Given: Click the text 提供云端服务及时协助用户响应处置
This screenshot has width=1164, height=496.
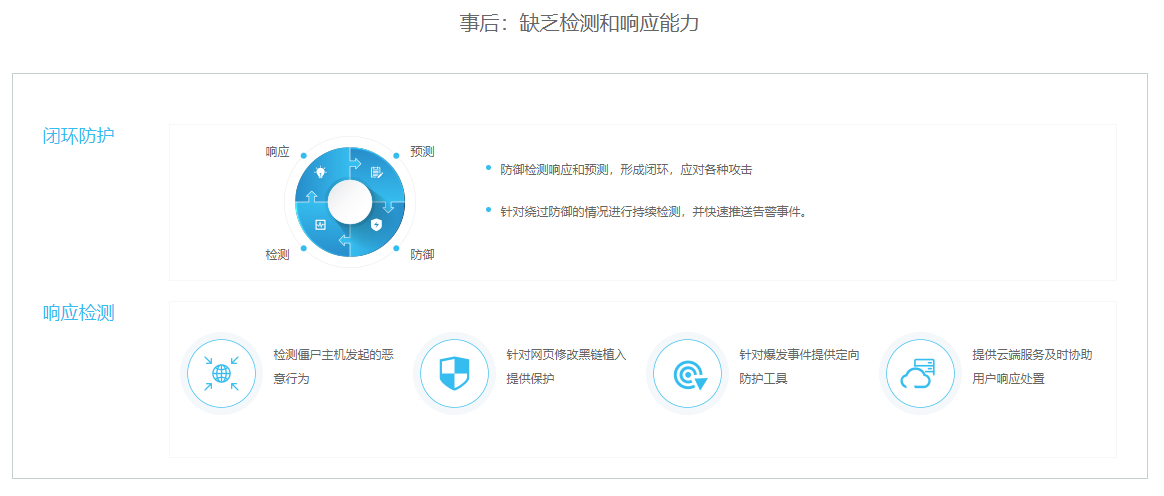Looking at the screenshot, I should coord(1031,367).
